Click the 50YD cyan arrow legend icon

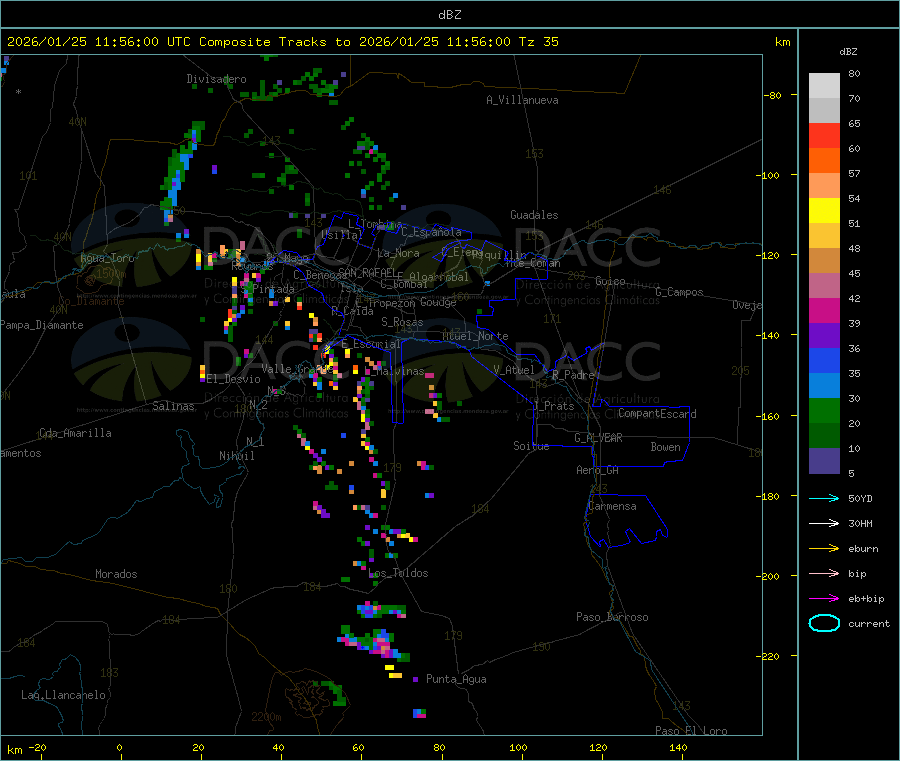tap(824, 498)
